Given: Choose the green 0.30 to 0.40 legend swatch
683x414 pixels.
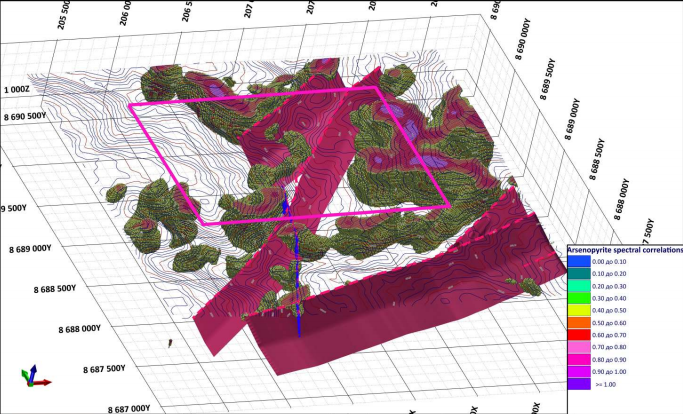Looking at the screenshot, I should pyautogui.click(x=579, y=298).
